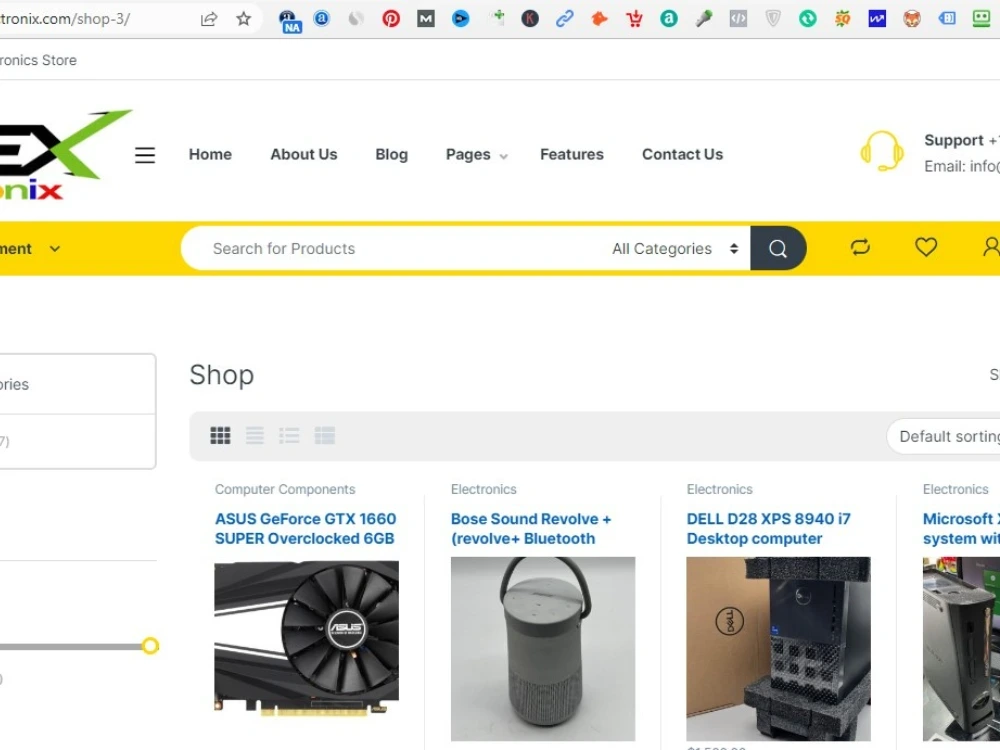Open the DELL desktop product image
This screenshot has width=1000, height=750.
click(x=779, y=649)
